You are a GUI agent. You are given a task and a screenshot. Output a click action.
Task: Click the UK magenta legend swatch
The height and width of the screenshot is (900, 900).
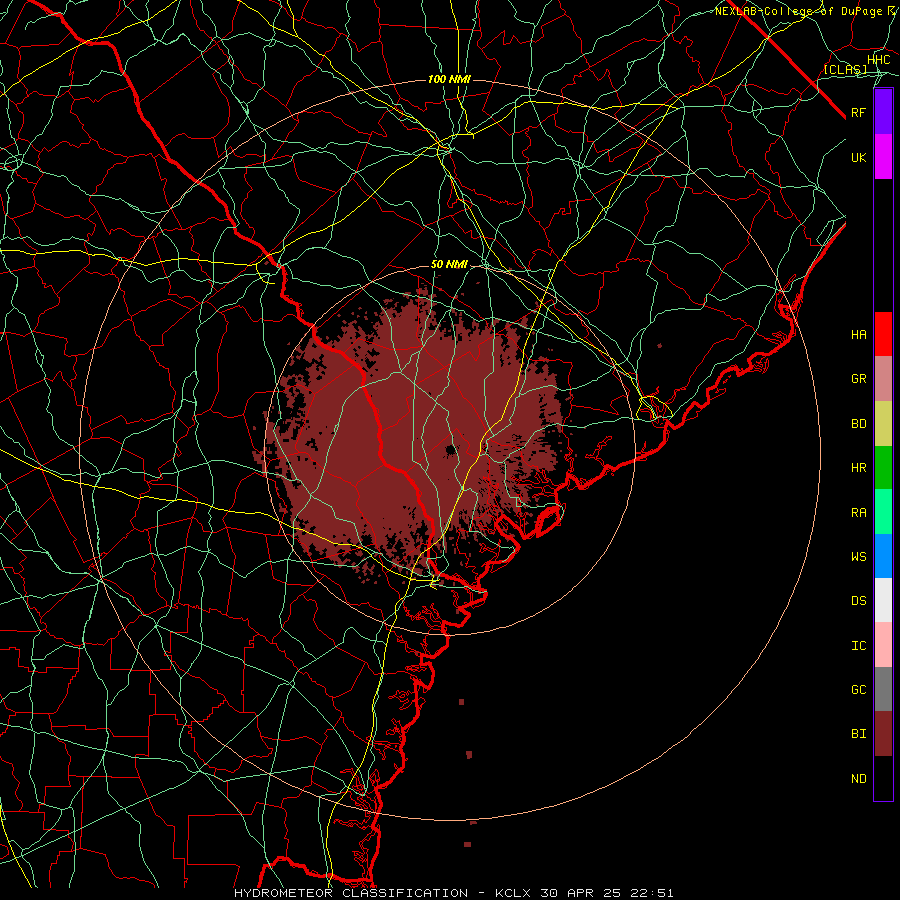tap(883, 157)
